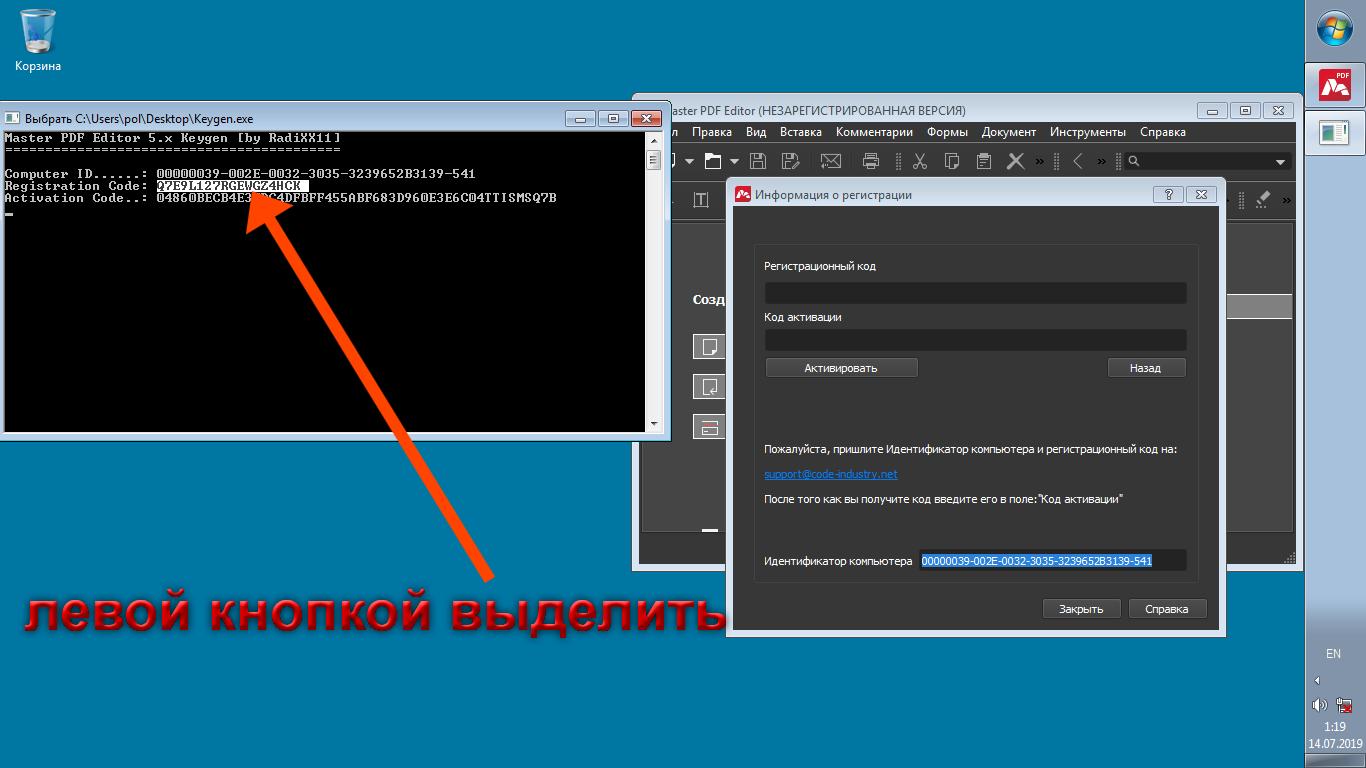
Task: Click the Open file folder icon in toolbar
Action: point(713,161)
